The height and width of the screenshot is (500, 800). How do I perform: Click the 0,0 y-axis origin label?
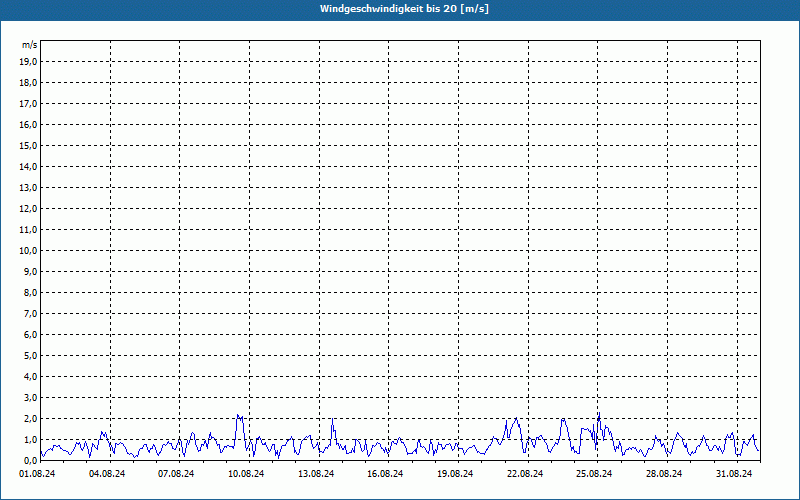(x=29, y=460)
